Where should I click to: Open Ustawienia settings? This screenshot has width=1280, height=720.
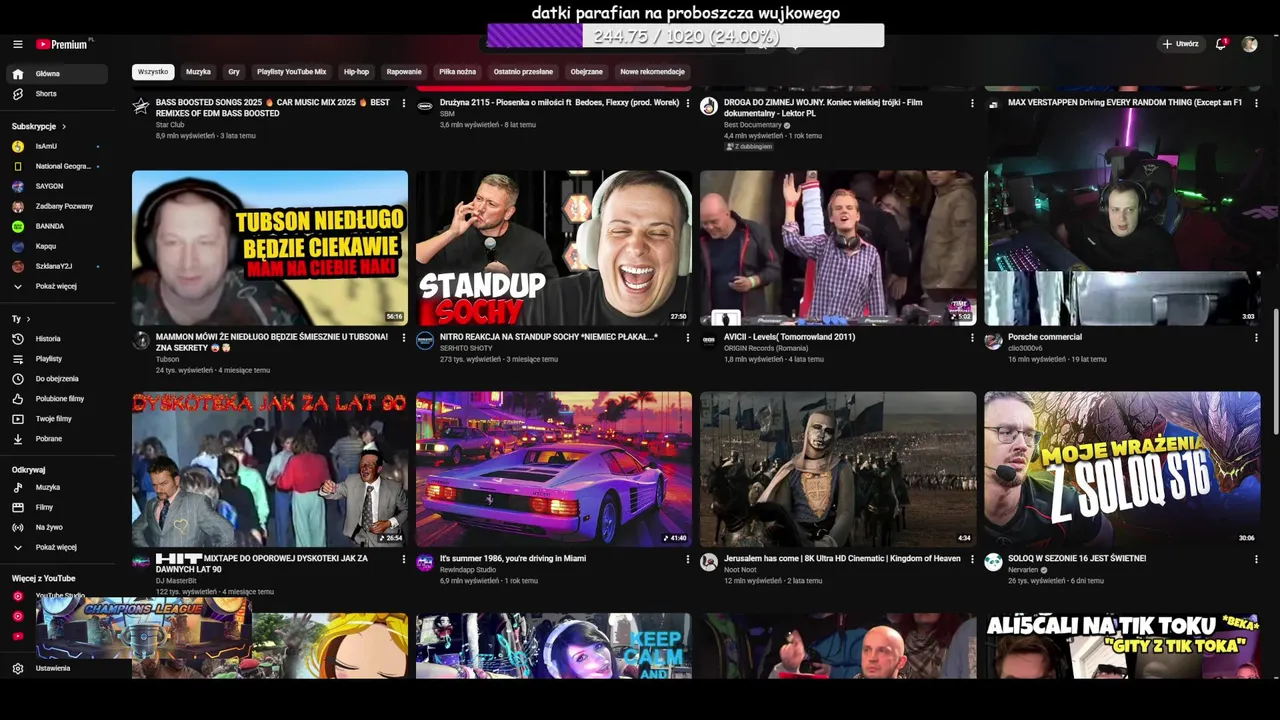[x=56, y=668]
